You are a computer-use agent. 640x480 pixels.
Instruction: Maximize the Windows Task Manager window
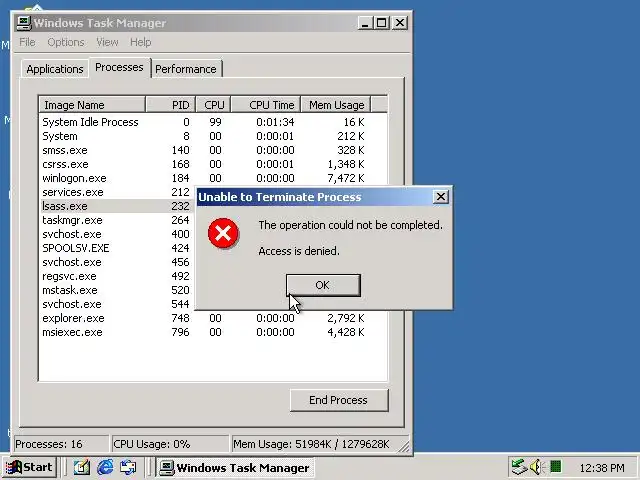click(381, 23)
